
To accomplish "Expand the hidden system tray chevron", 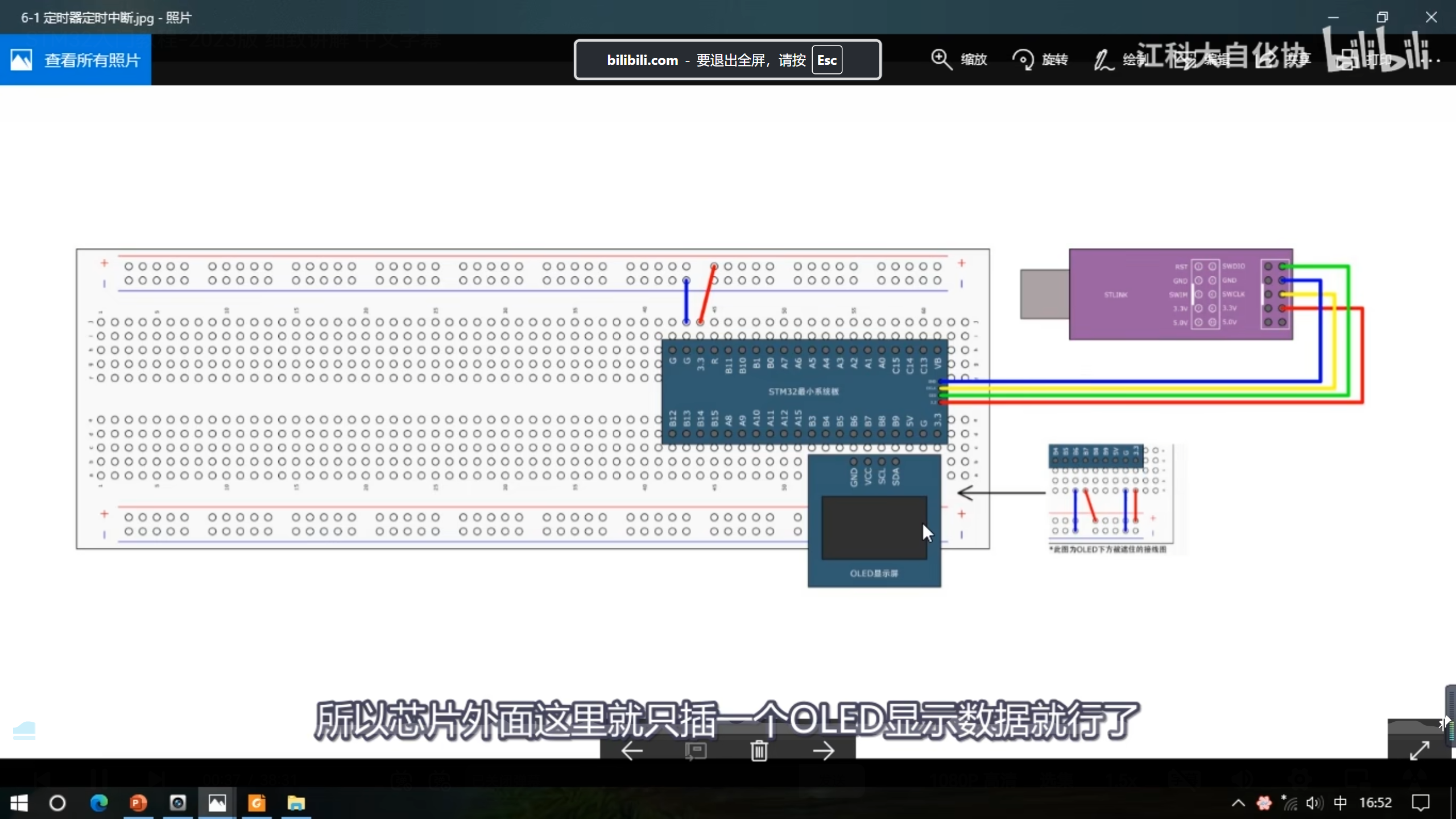I will pyautogui.click(x=1238, y=803).
